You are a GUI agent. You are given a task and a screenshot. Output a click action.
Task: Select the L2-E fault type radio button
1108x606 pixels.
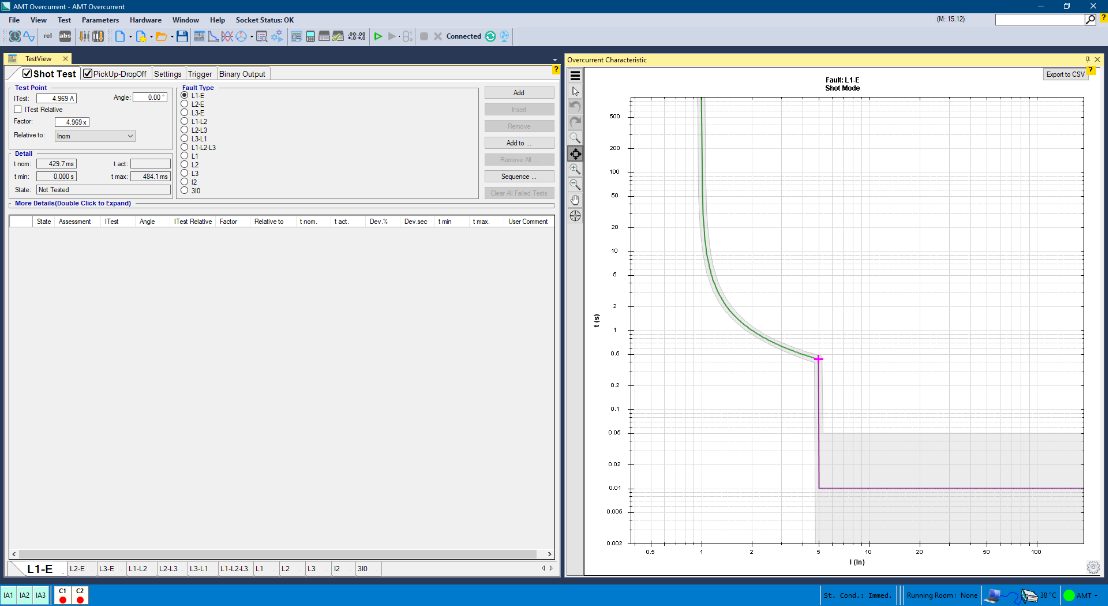[184, 104]
